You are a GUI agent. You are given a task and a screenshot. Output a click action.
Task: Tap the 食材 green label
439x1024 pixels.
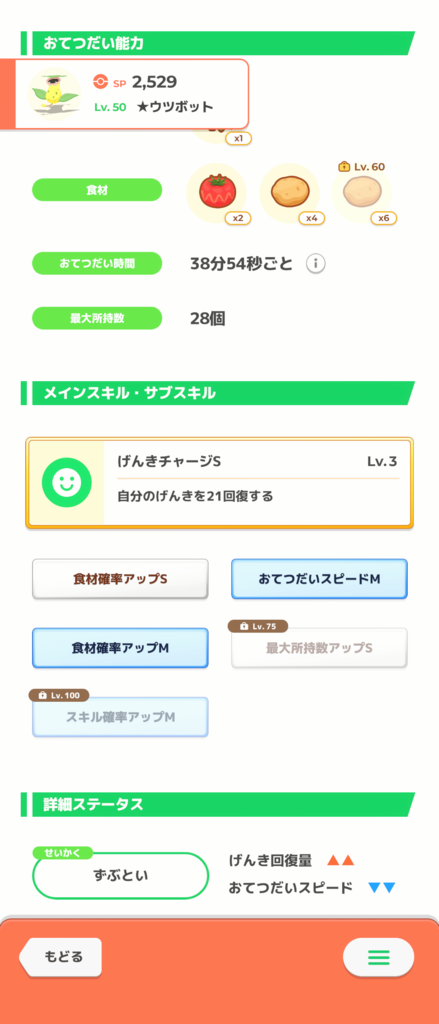97,189
